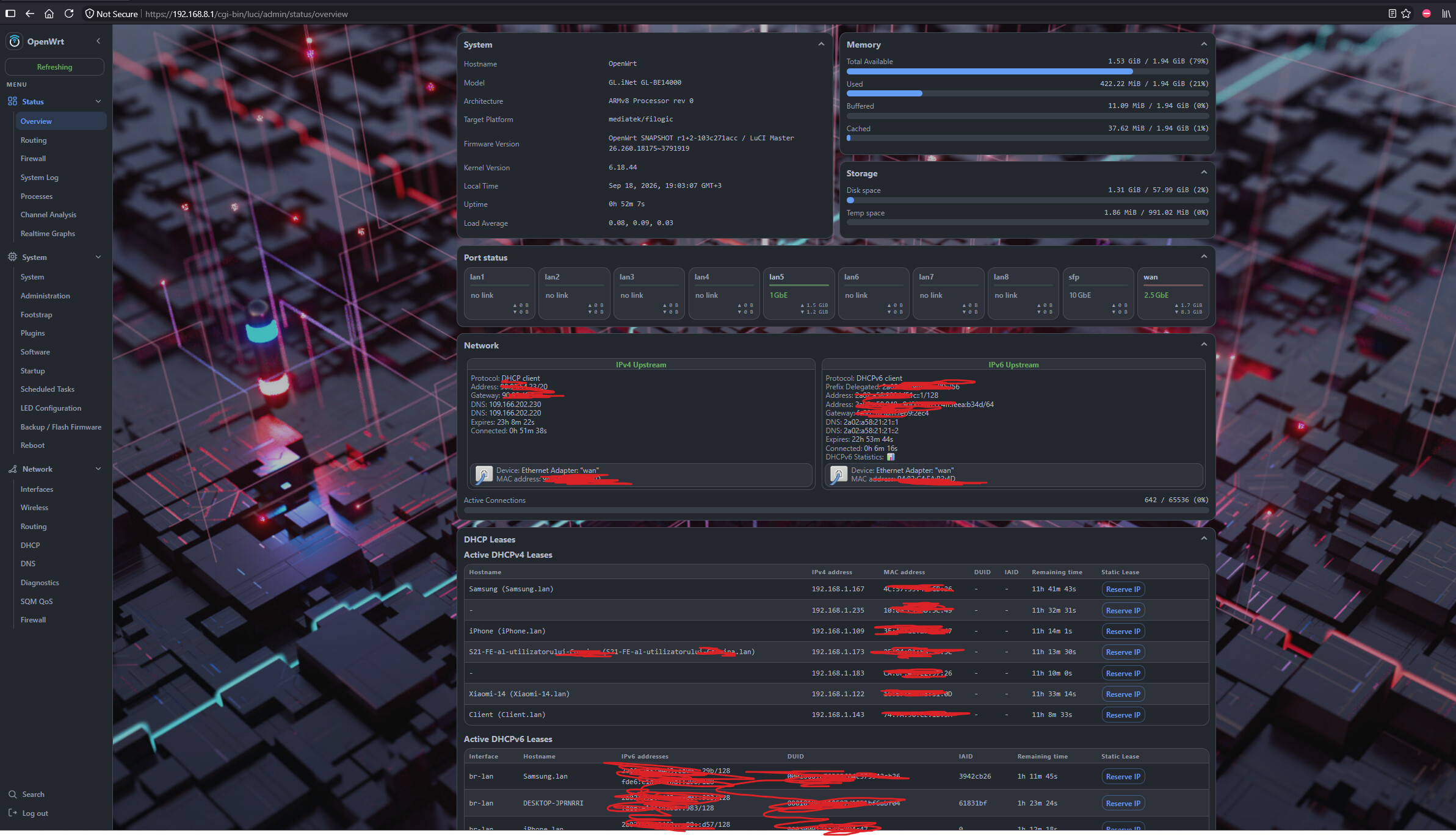The height and width of the screenshot is (836, 1456).
Task: Collapse the Network menu section
Action: 98,469
